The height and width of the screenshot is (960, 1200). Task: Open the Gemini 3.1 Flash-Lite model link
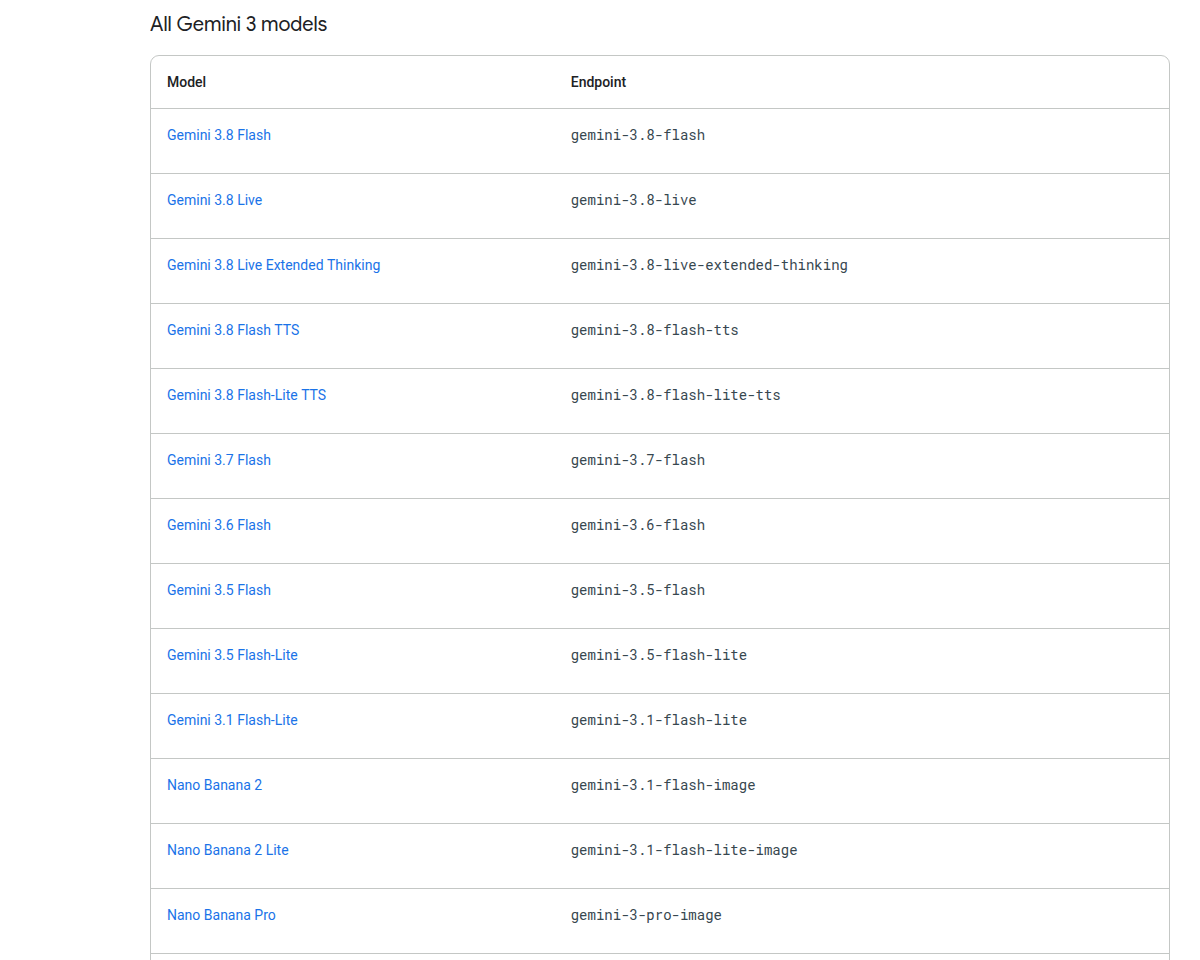click(x=233, y=720)
